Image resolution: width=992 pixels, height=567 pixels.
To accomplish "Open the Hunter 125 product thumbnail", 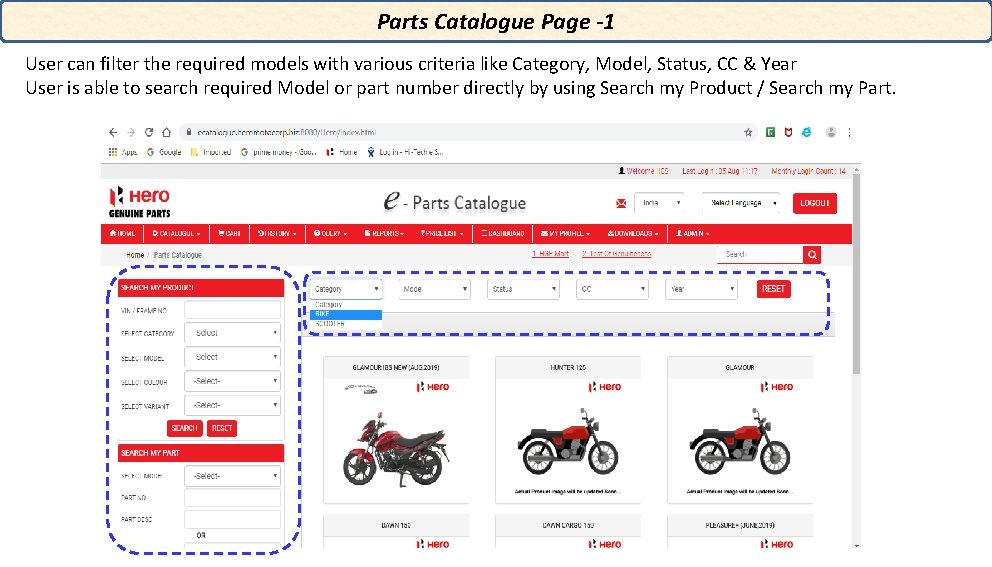I will click(x=568, y=430).
